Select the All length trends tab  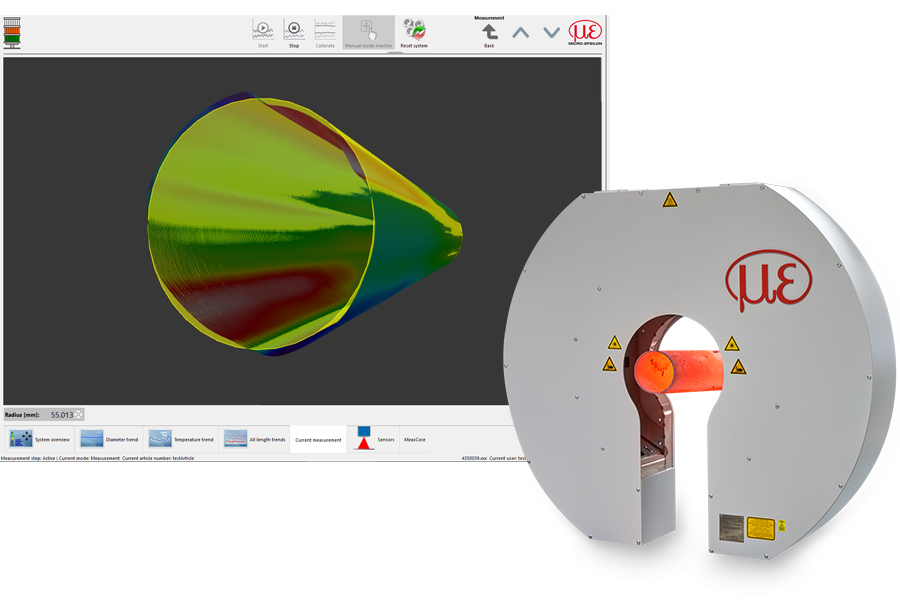click(254, 439)
